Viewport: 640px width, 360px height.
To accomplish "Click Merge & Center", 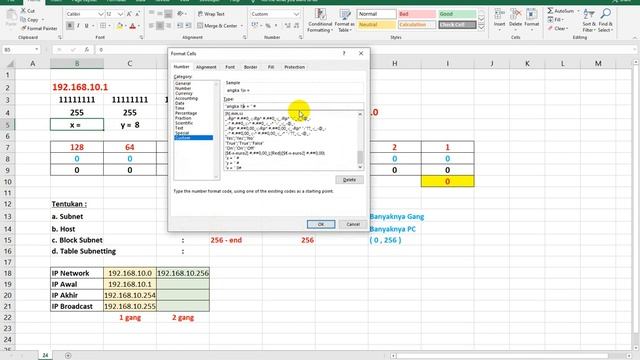I will click(x=217, y=26).
